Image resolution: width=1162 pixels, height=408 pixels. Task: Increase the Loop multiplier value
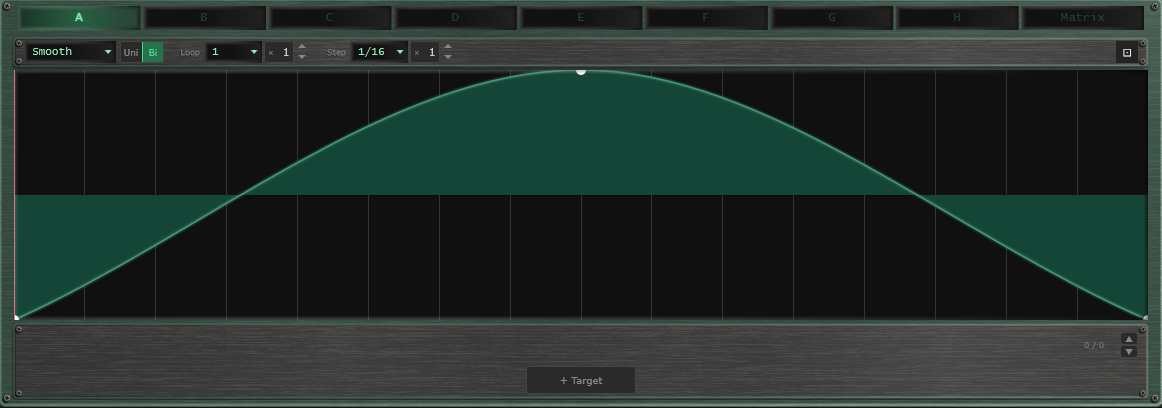pyautogui.click(x=302, y=47)
